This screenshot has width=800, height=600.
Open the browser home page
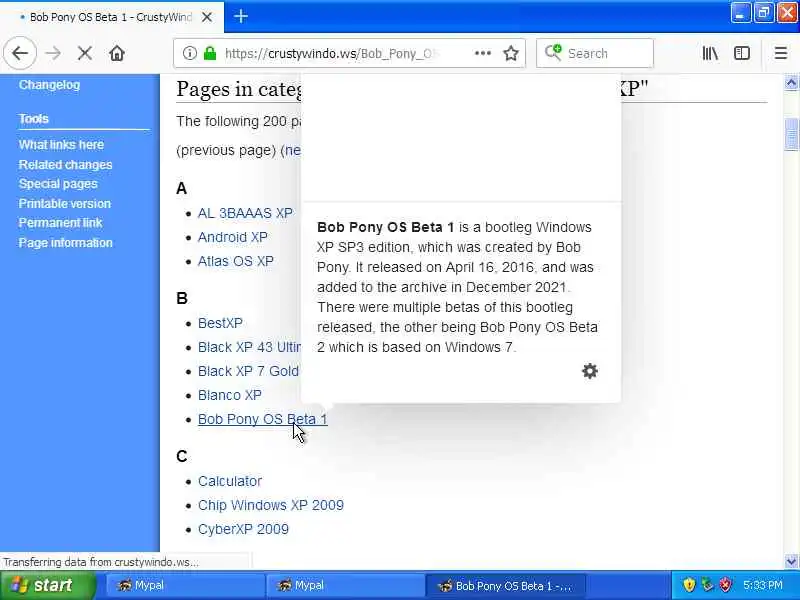117,53
